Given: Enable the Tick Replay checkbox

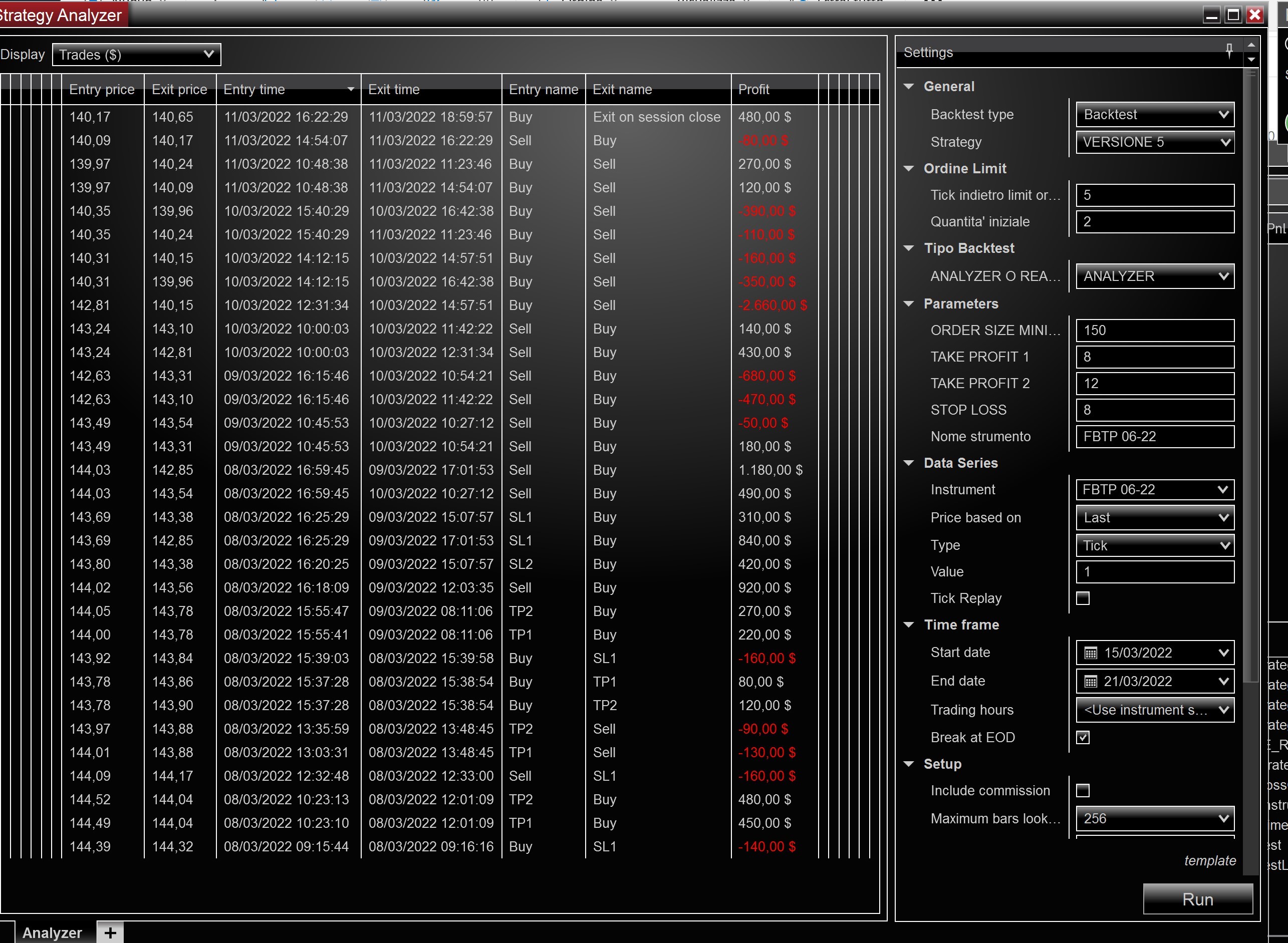Looking at the screenshot, I should click(x=1083, y=598).
